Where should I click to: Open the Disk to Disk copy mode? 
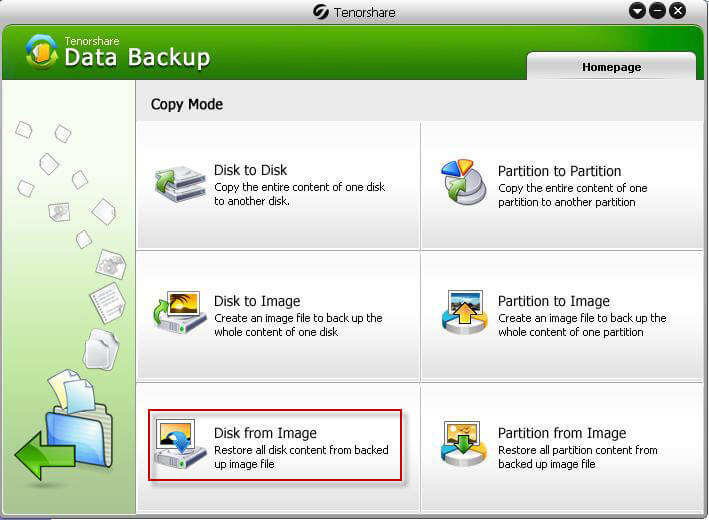[250, 171]
